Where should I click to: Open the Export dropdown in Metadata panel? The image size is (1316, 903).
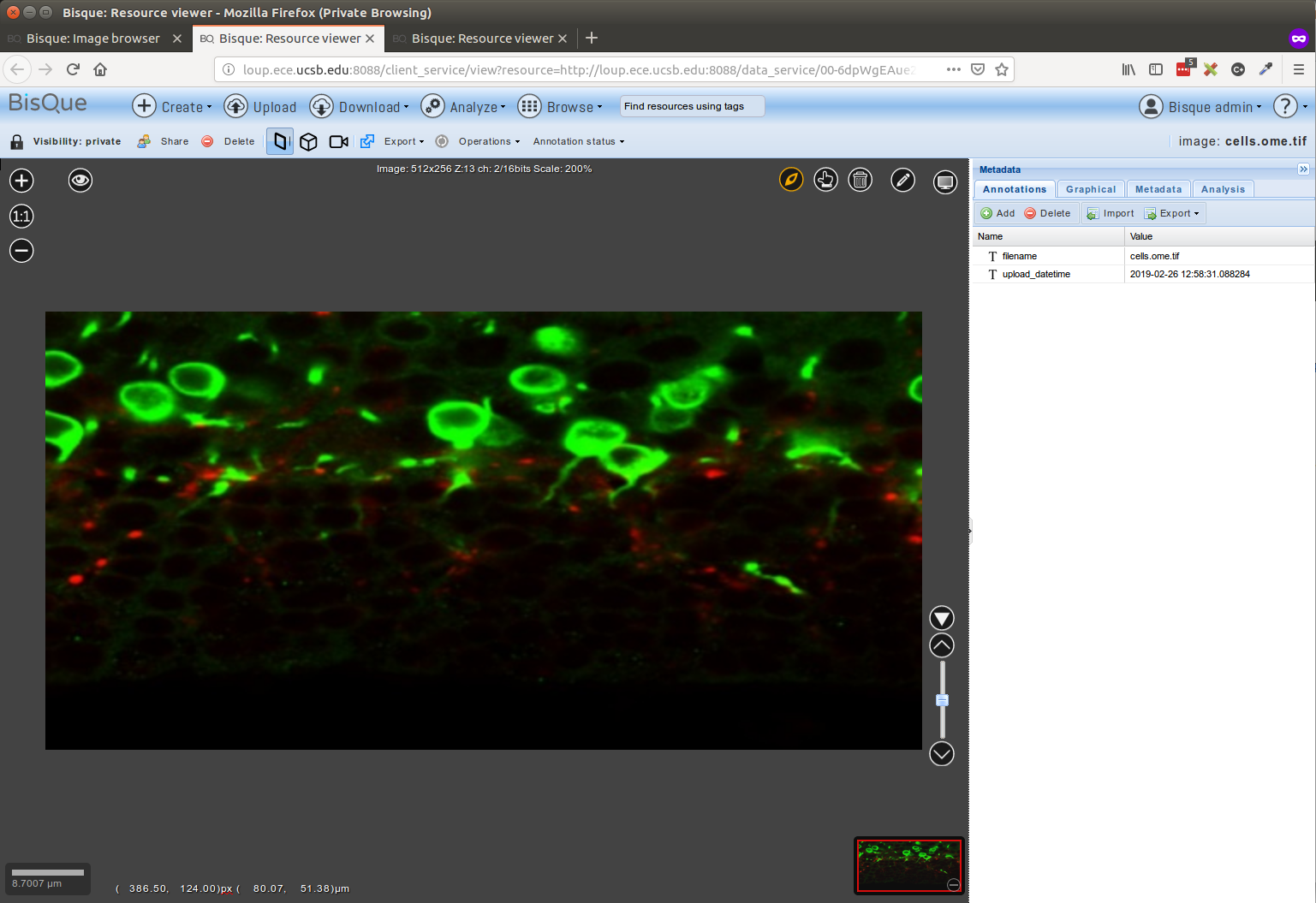1173,213
